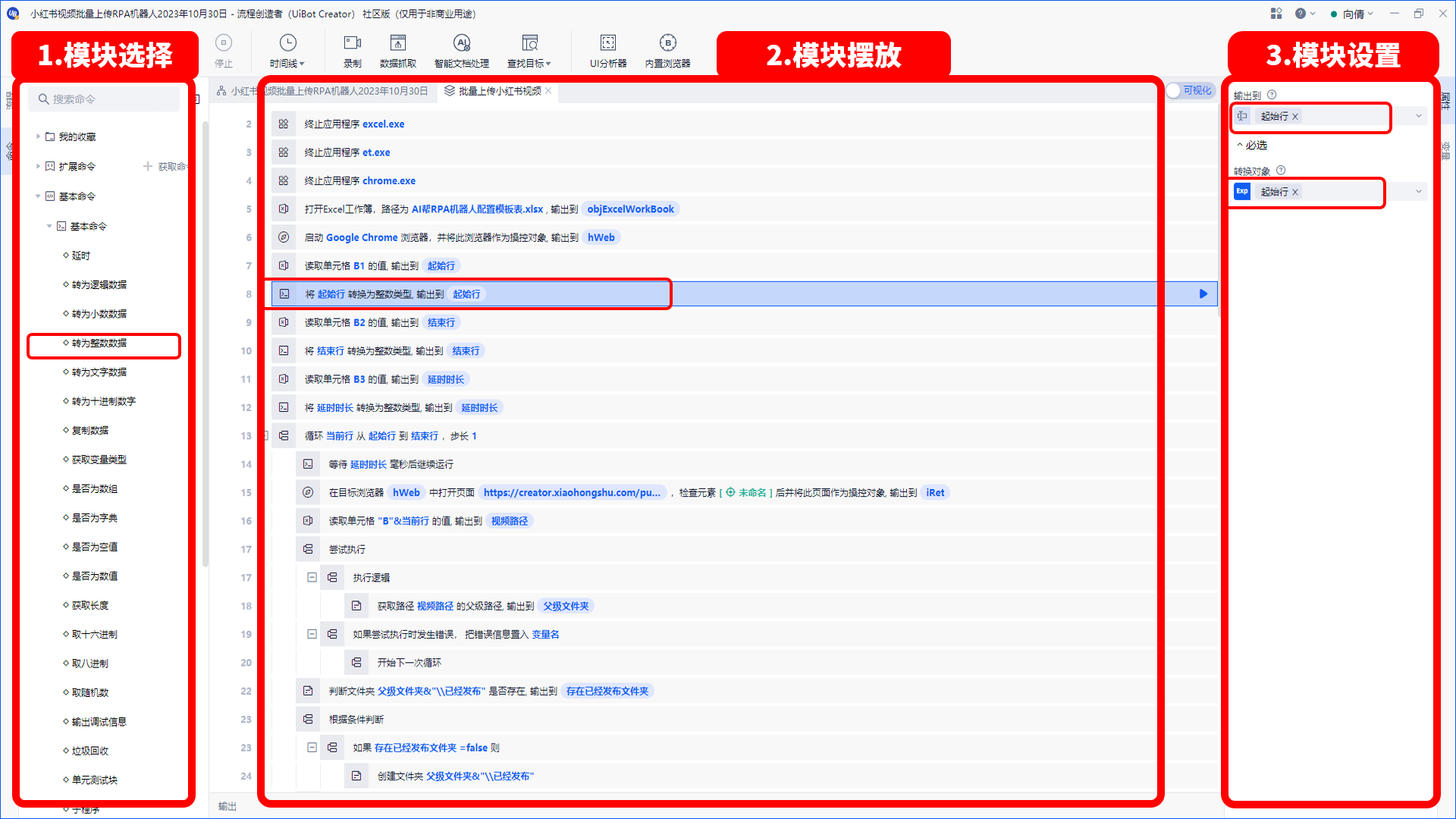Click the icon of the 等待 延时时长 row
1456x819 pixels.
click(308, 464)
